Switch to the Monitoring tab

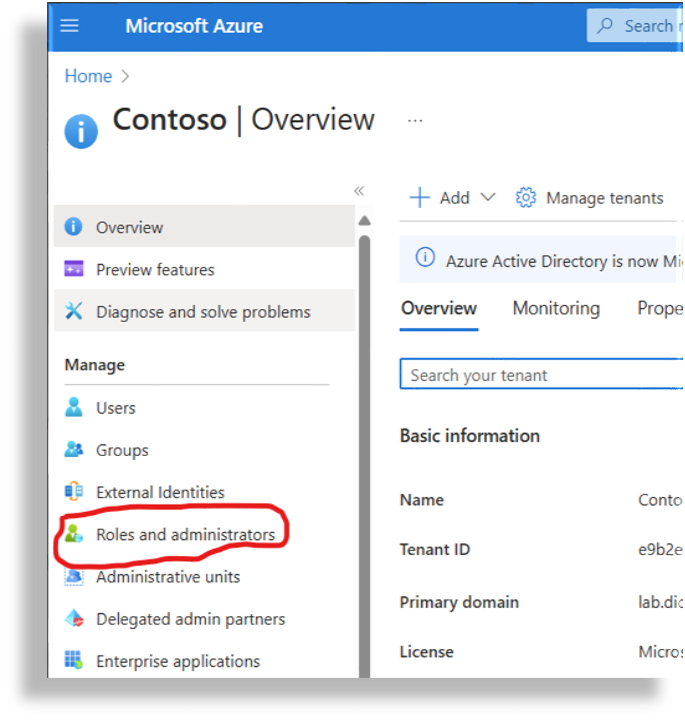tap(556, 308)
